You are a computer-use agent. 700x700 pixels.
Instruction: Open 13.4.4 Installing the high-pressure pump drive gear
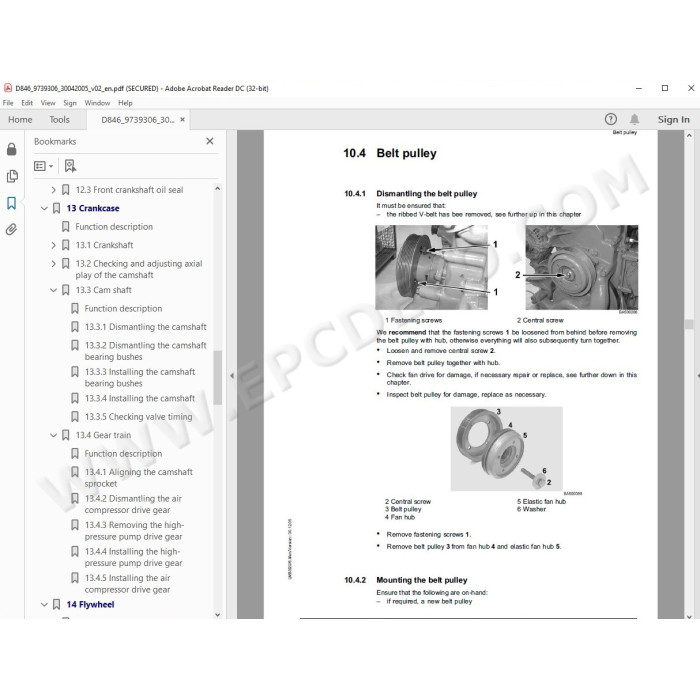point(133,557)
